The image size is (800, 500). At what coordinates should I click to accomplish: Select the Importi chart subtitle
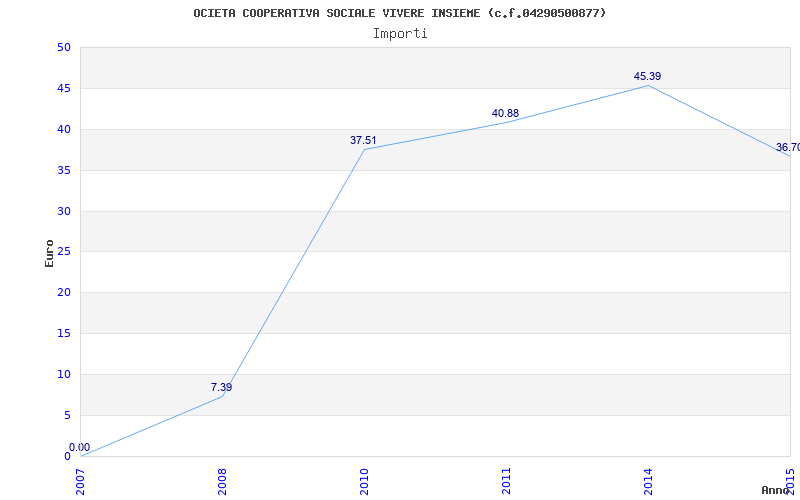coord(400,34)
